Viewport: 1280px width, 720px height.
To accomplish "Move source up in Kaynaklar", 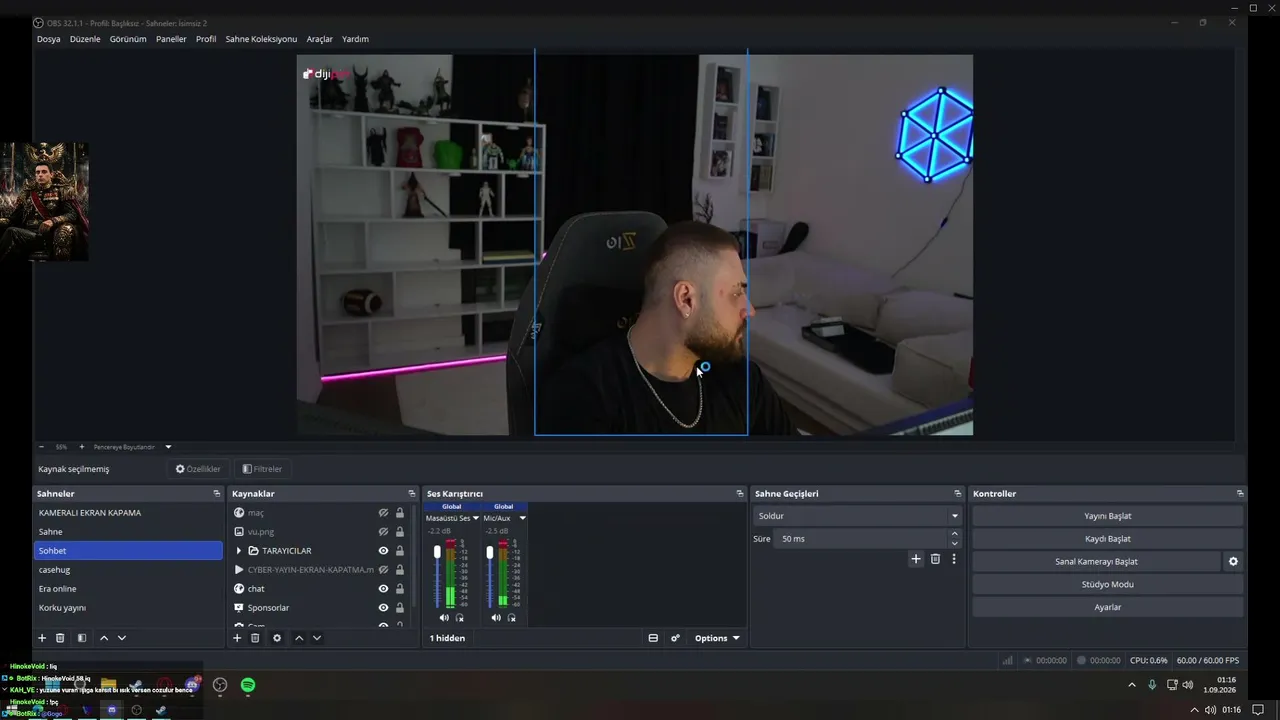I will tap(299, 638).
